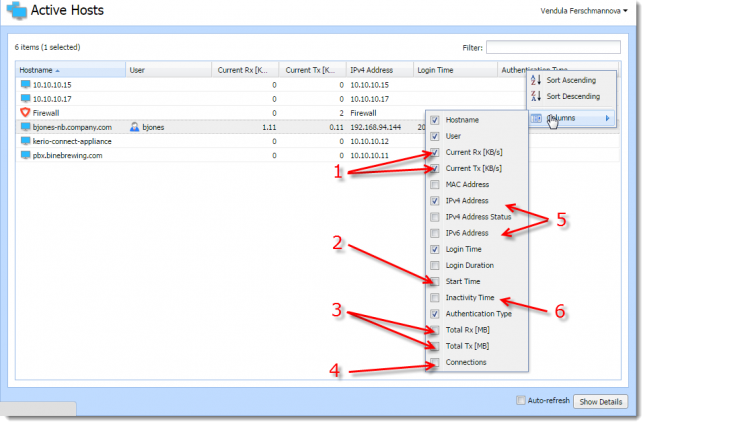Click the monitor icon beside pbx.binebrewing.com
This screenshot has width=750, height=422.
(25, 155)
